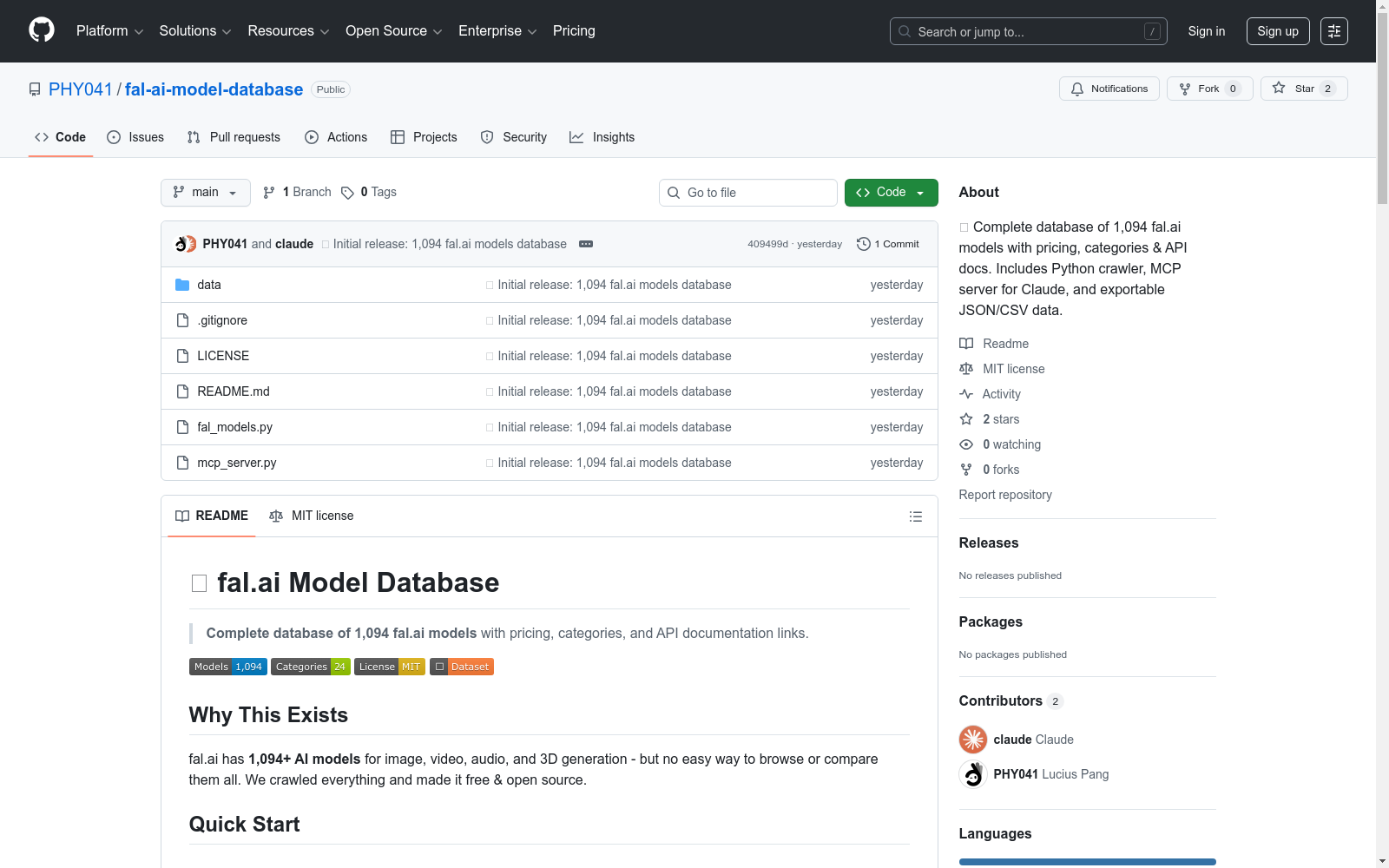This screenshot has height=868, width=1389.
Task: Star this repository
Action: pos(1304,89)
